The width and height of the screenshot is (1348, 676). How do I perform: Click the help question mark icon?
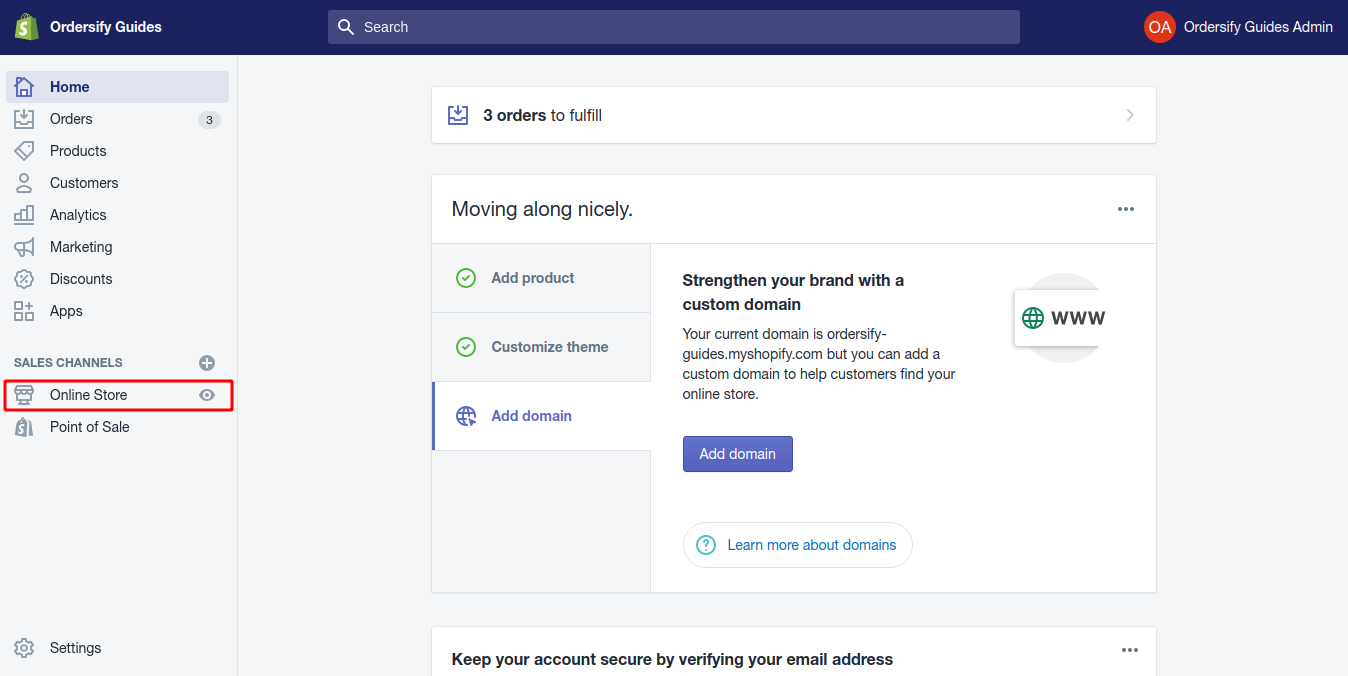(x=706, y=545)
